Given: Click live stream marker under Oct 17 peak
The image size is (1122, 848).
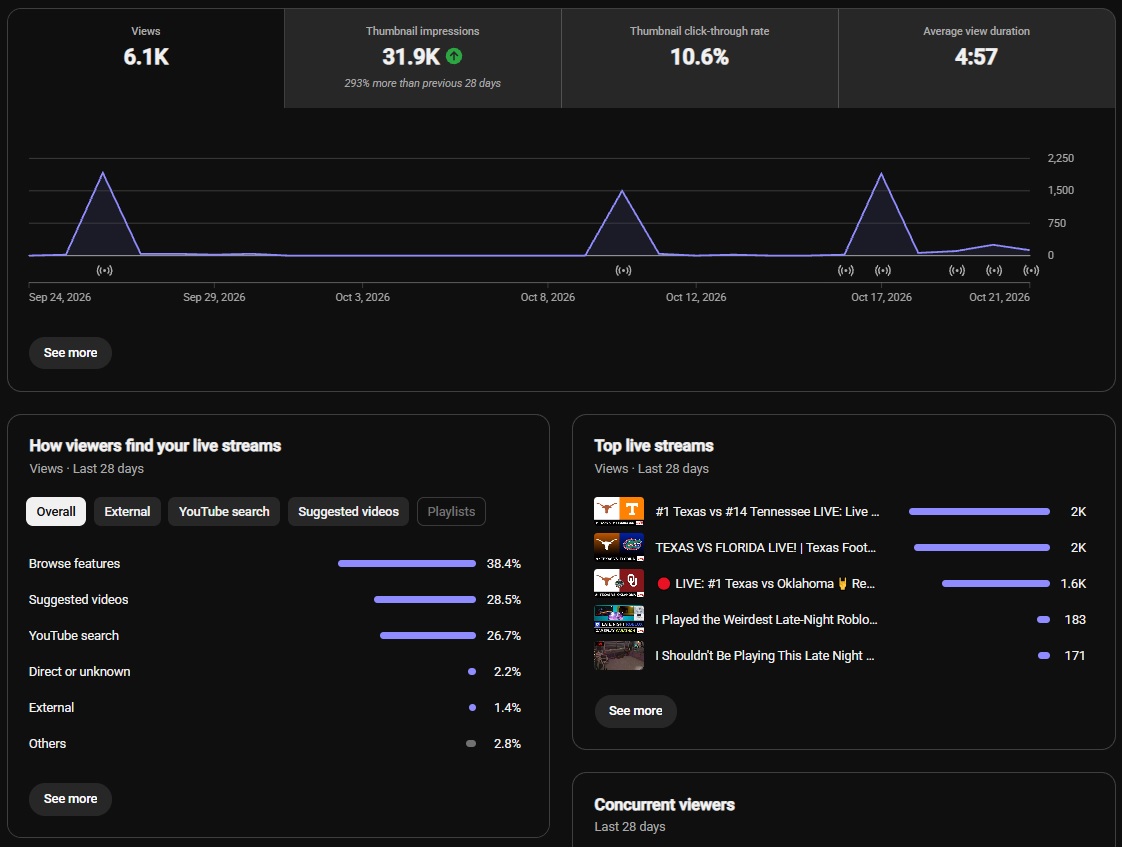Looking at the screenshot, I should click(x=883, y=271).
